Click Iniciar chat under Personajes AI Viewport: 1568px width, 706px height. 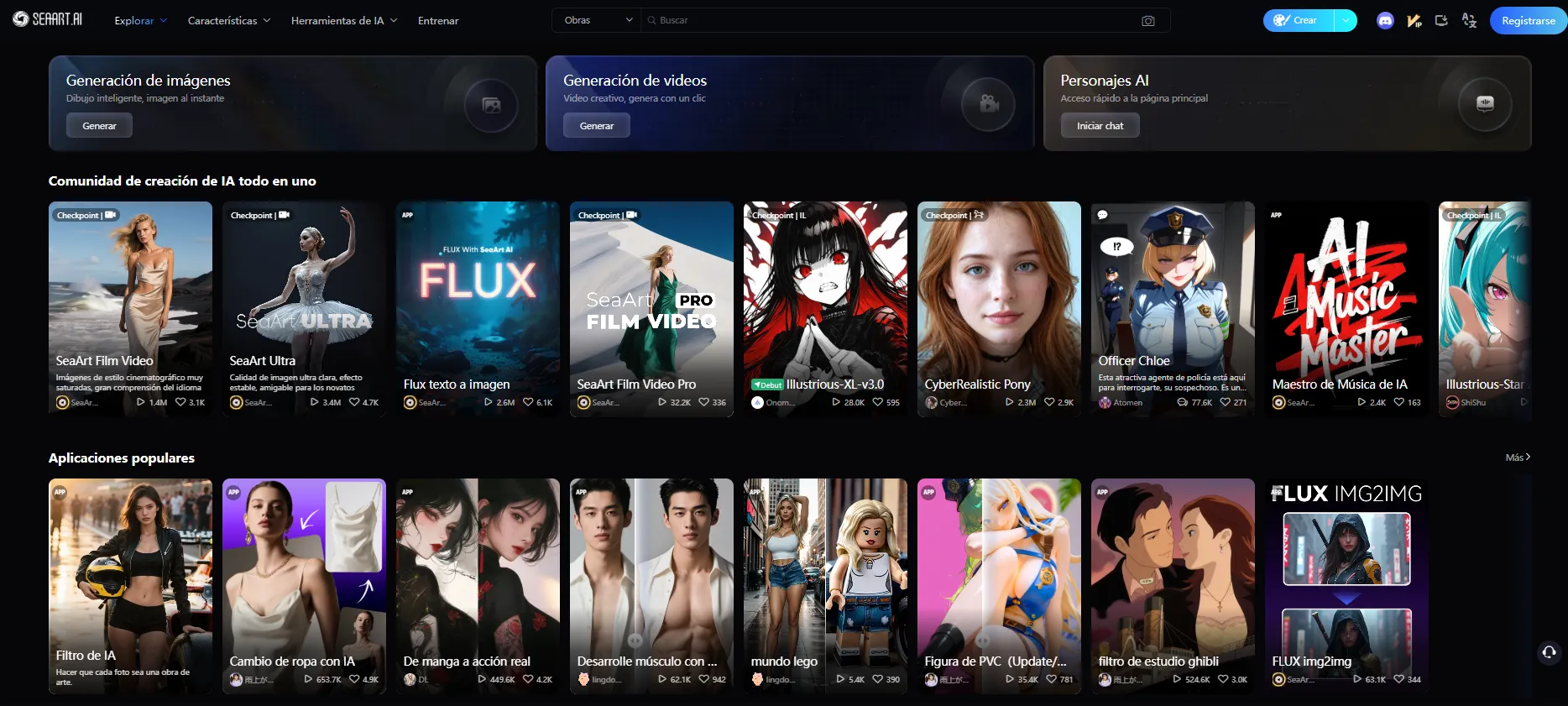pyautogui.click(x=1100, y=126)
